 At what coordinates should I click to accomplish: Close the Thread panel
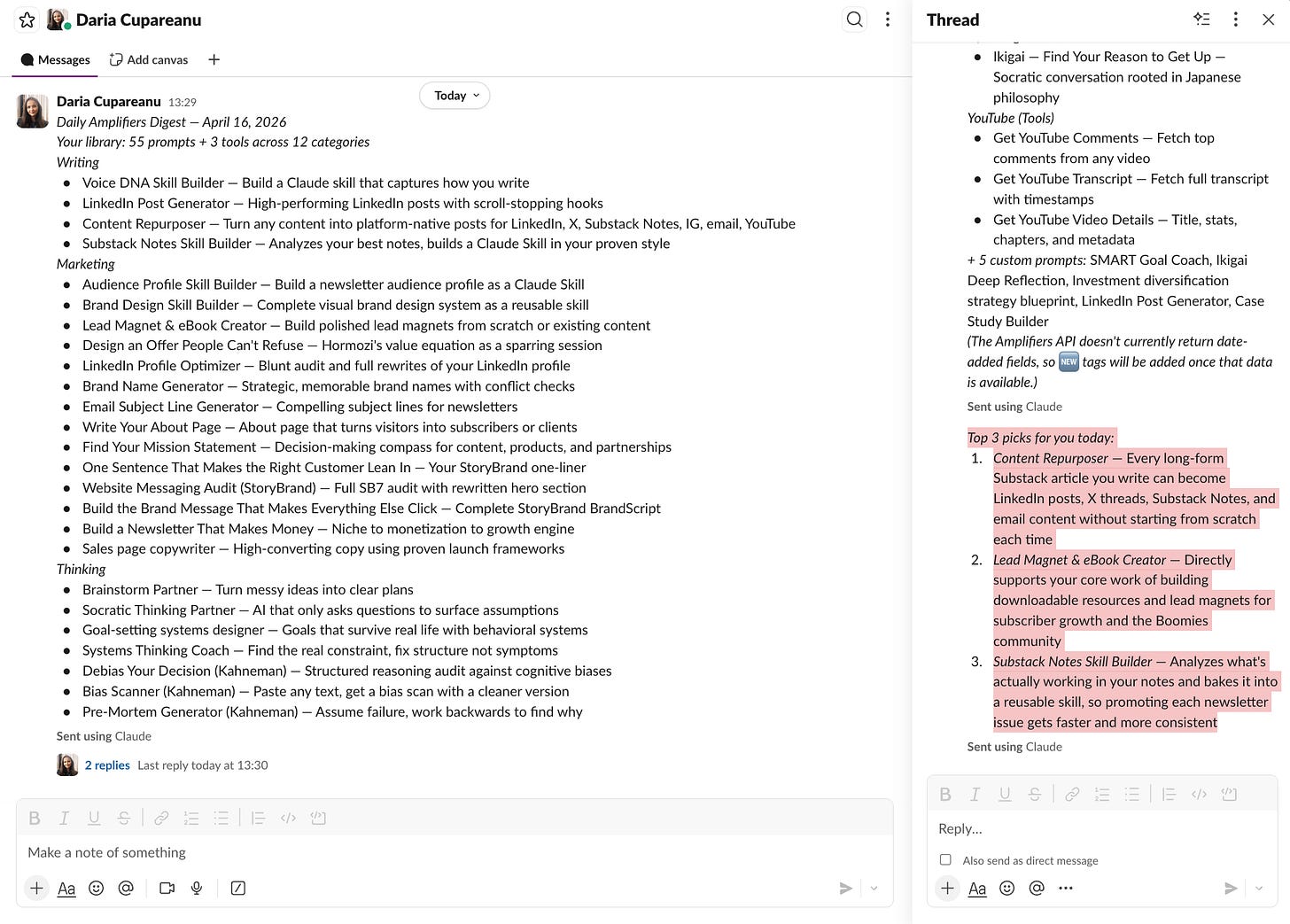pos(1268,19)
